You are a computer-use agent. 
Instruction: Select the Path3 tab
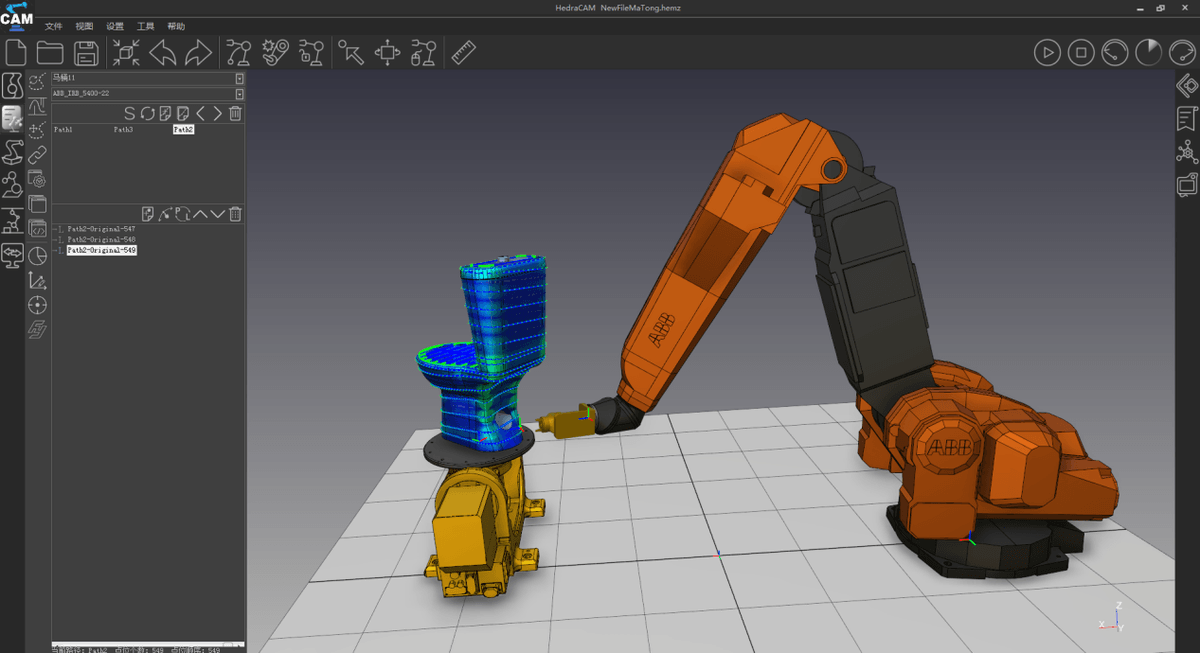click(x=123, y=130)
